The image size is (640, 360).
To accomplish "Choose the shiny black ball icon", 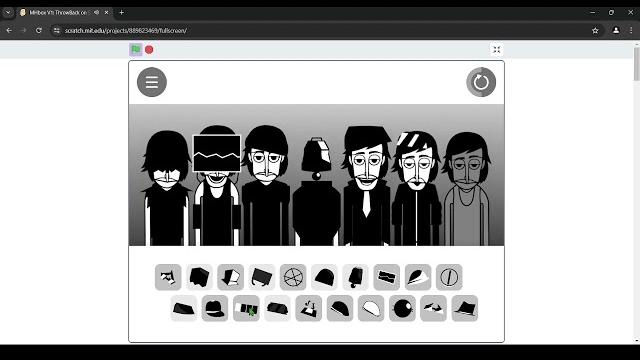I will (402, 308).
